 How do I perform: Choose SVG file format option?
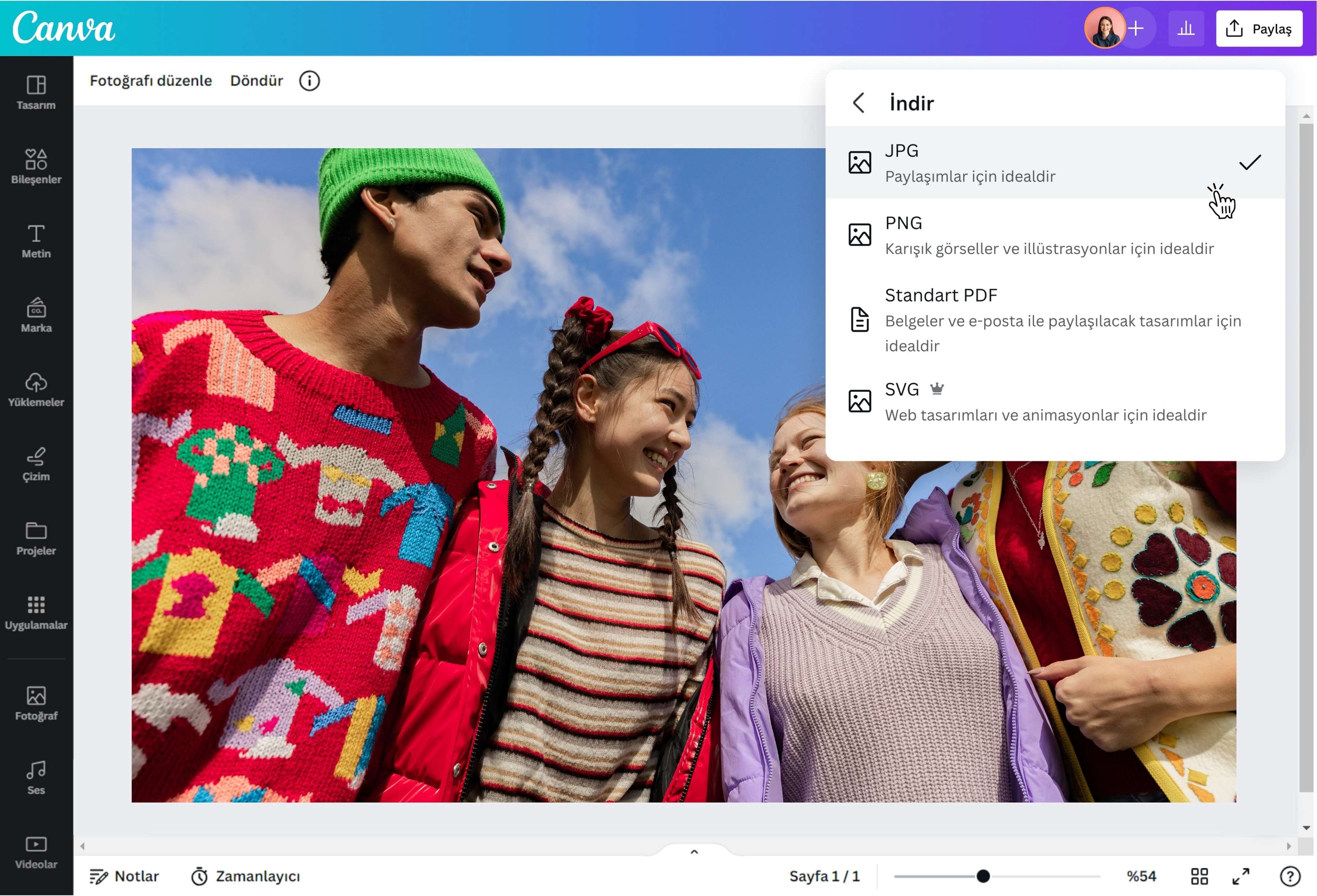pos(1055,402)
